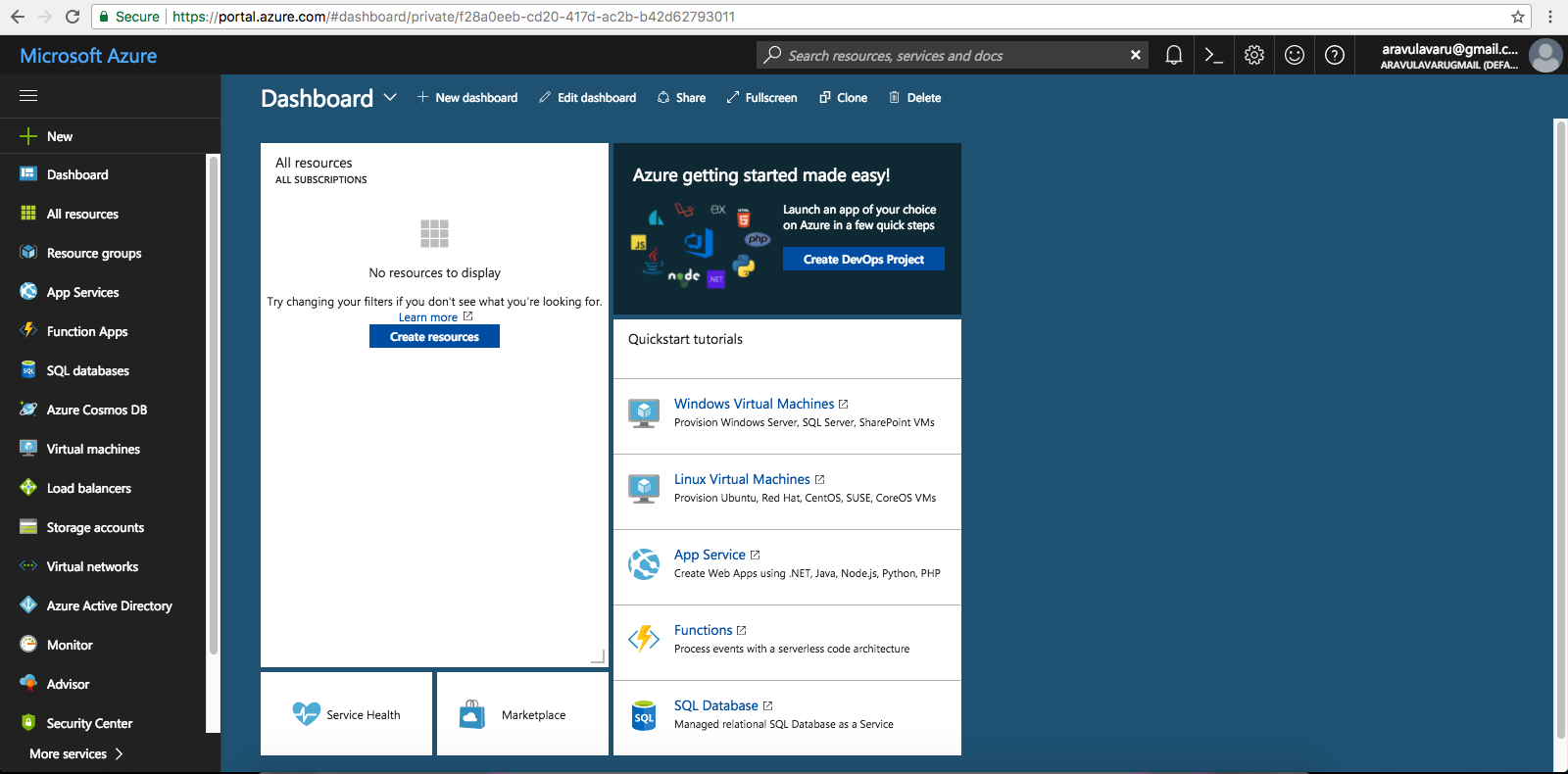The width and height of the screenshot is (1568, 774).
Task: Click Share in the dashboard toolbar
Action: 681,98
